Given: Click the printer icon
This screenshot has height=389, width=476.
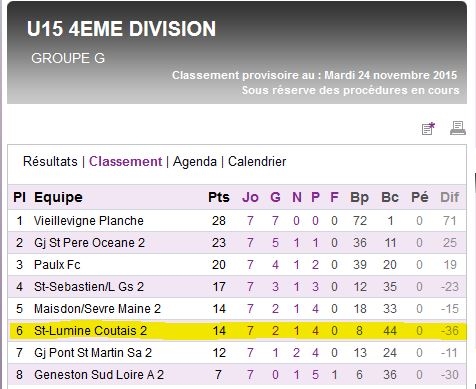Looking at the screenshot, I should (458, 128).
